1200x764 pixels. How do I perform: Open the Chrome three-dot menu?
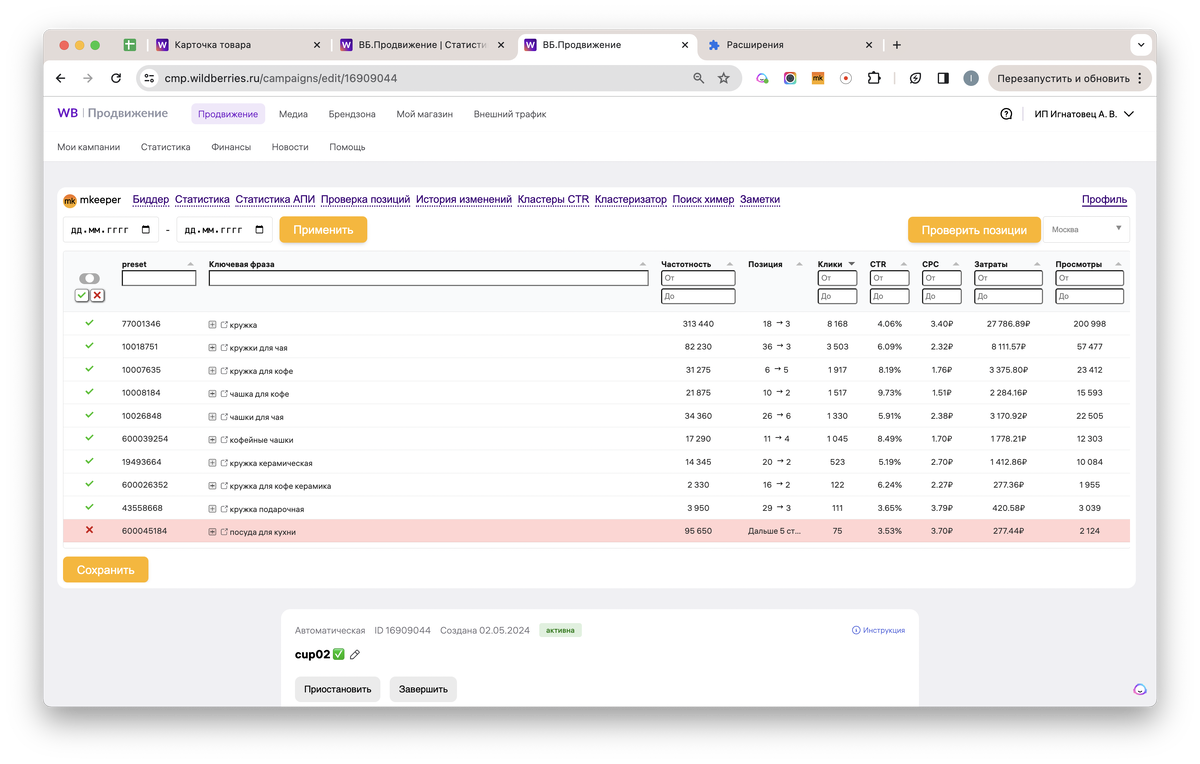(x=1140, y=78)
